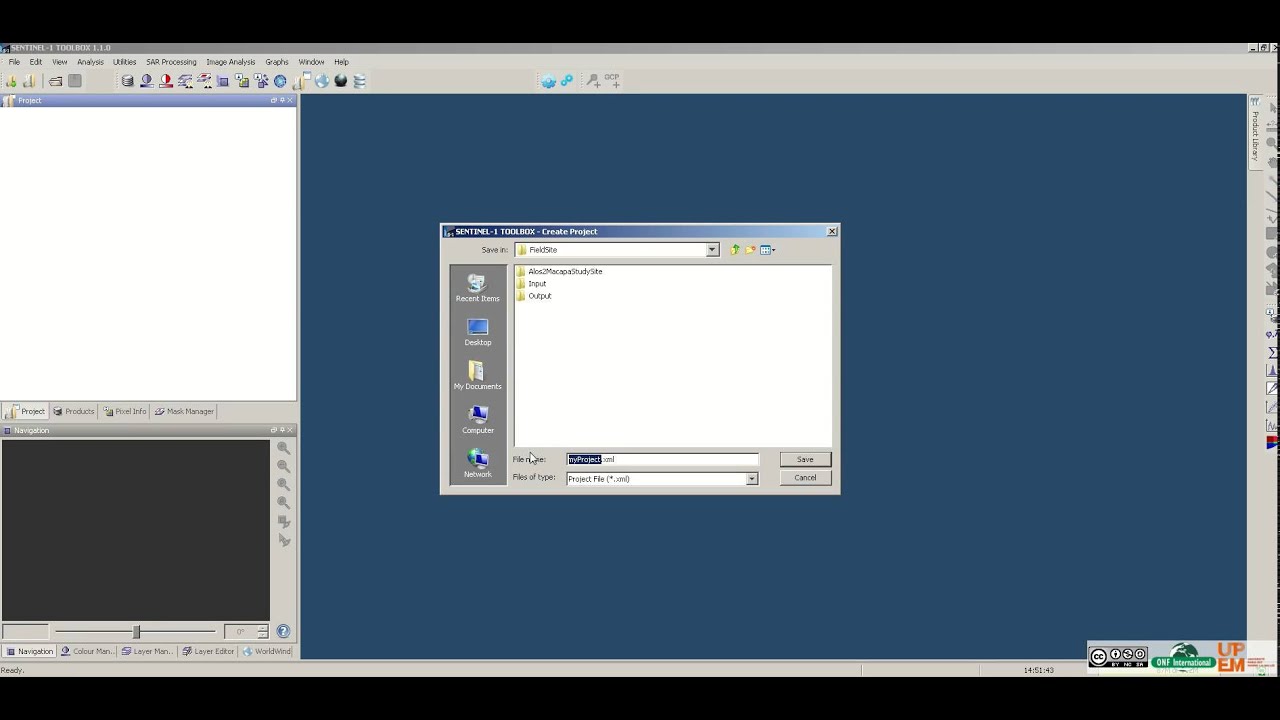This screenshot has width=1280, height=720.
Task: Open the File menu
Action: (14, 62)
